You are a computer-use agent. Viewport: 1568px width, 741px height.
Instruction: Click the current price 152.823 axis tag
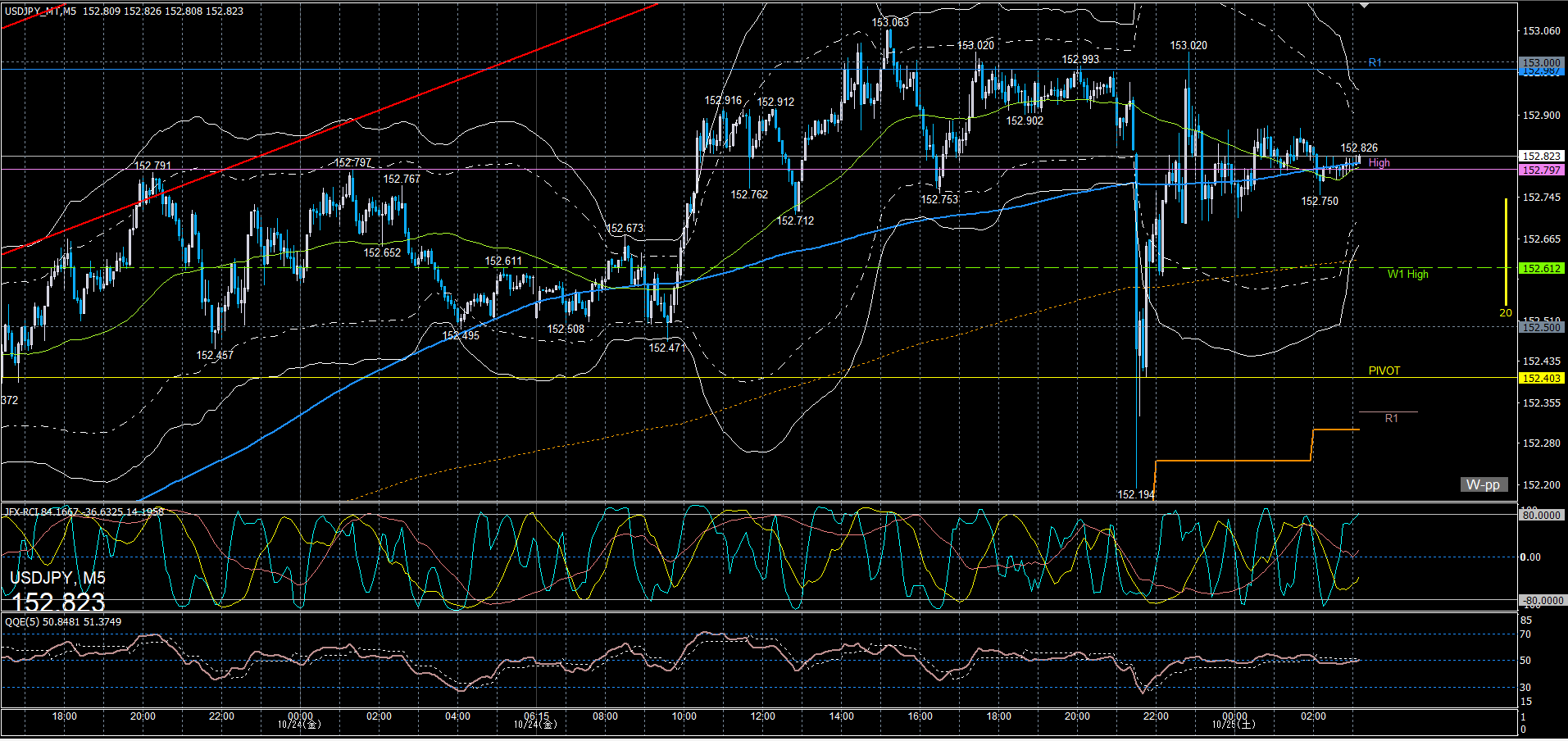click(x=1541, y=156)
